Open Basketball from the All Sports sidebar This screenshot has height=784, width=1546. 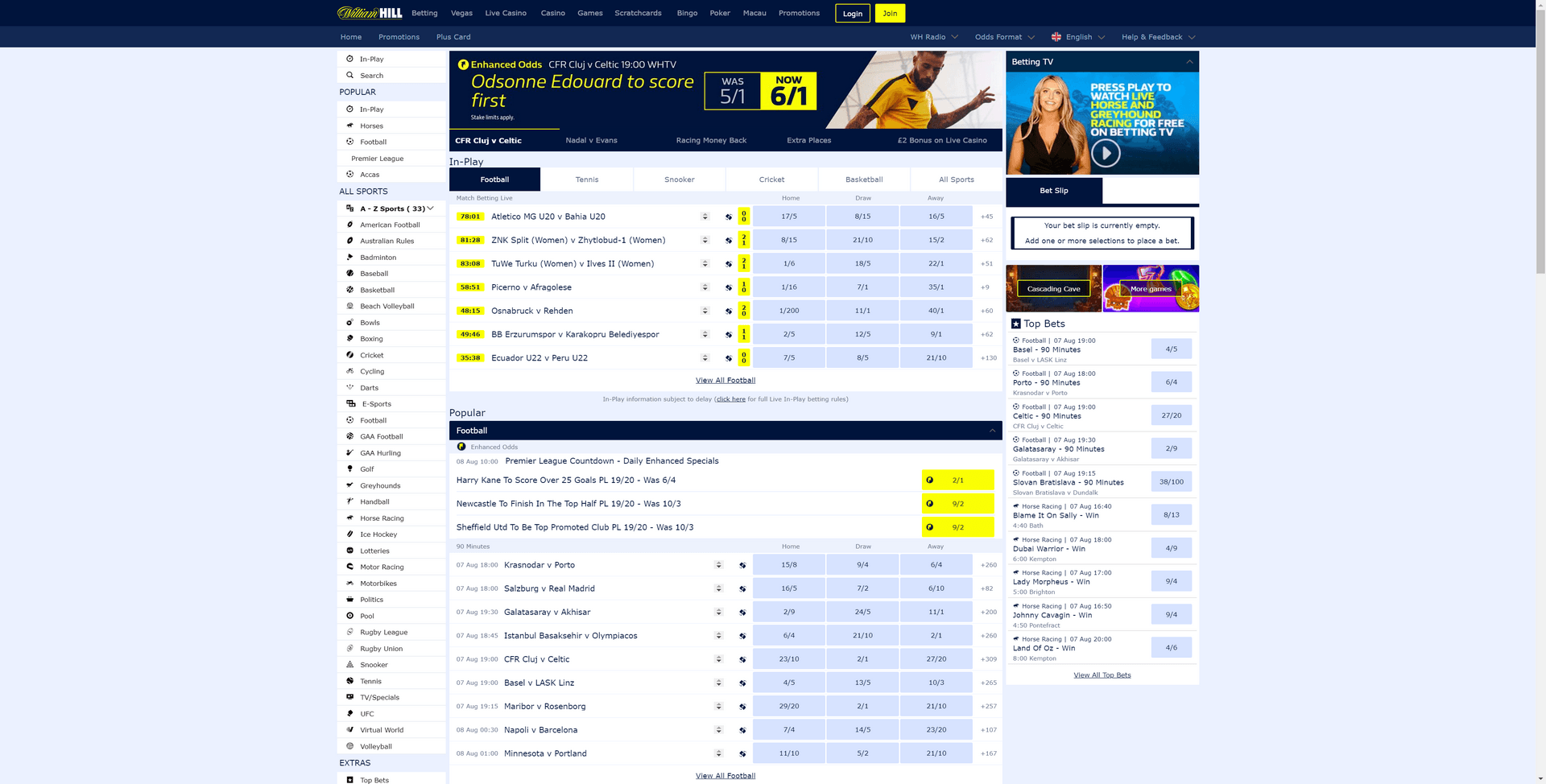tap(391, 290)
